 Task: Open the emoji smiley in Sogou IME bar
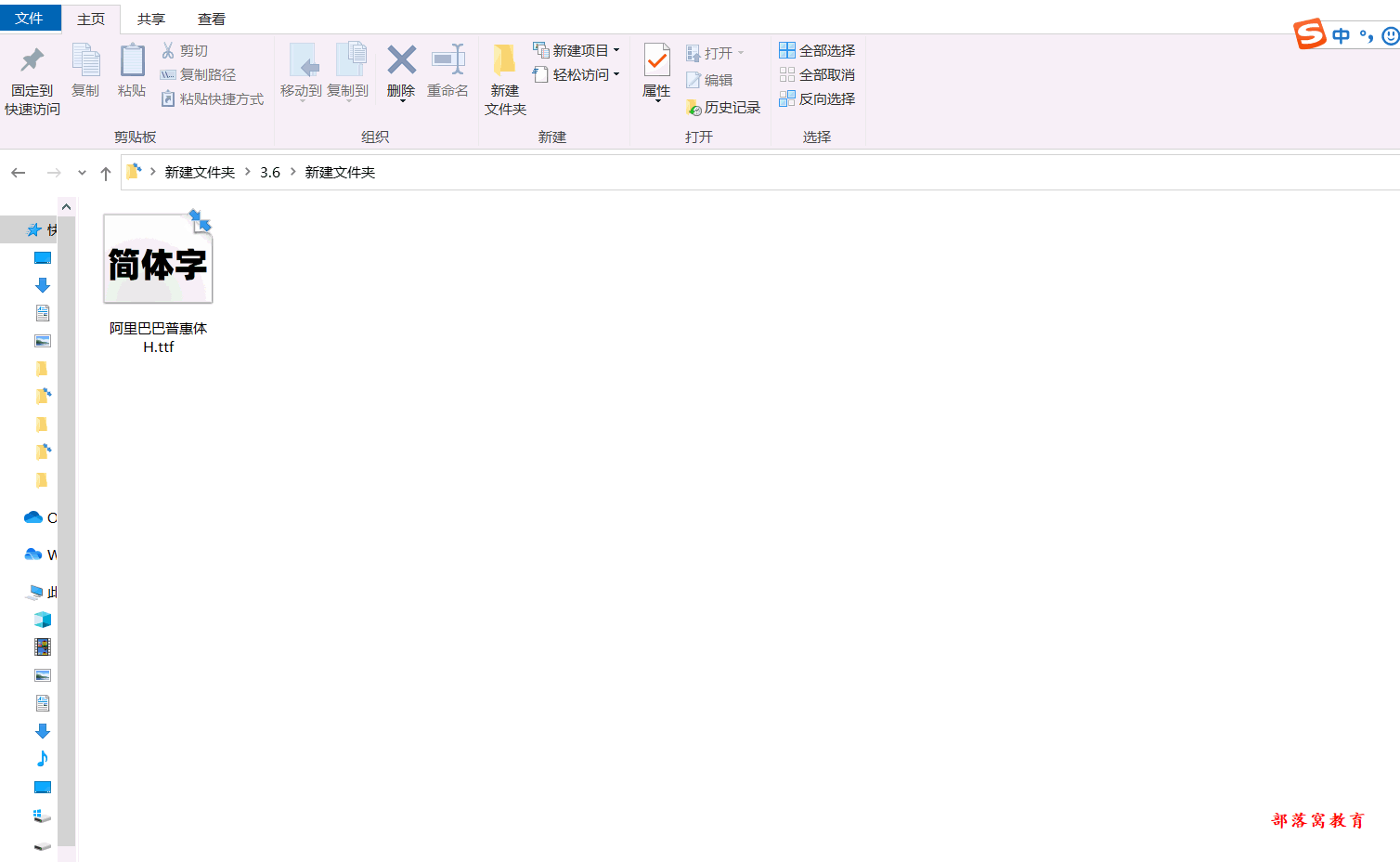pos(1390,36)
